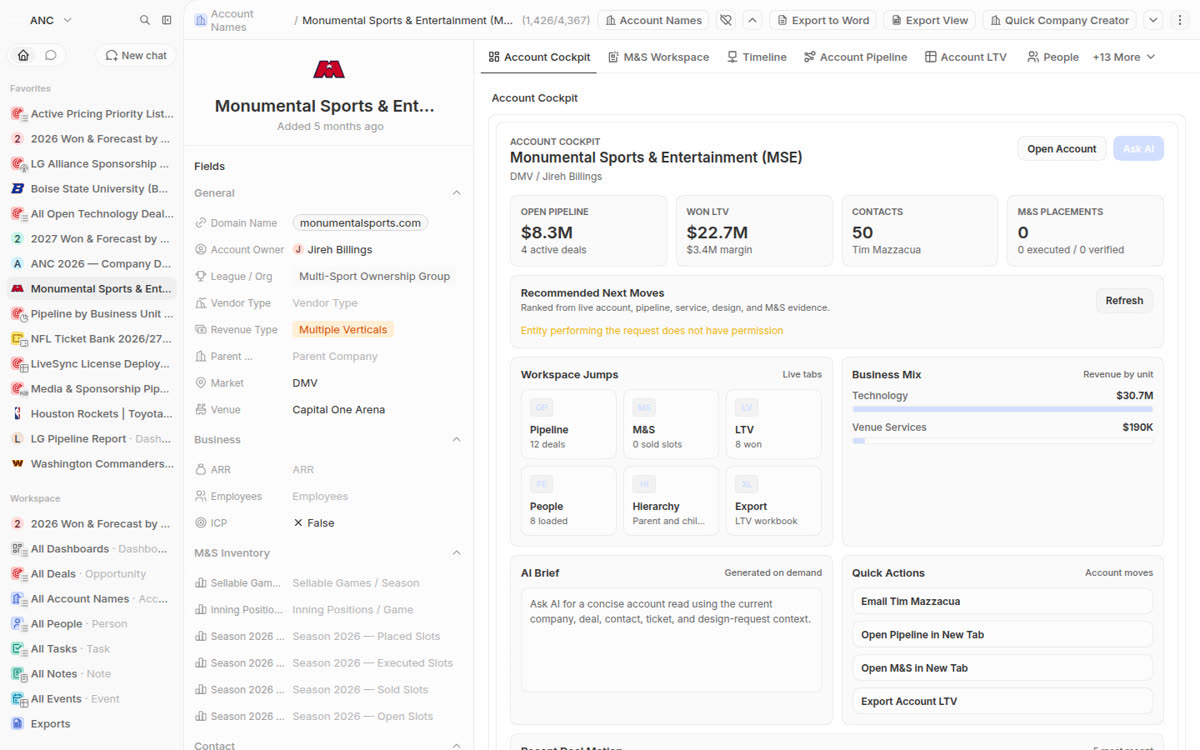Open the +13 More tabs dropdown

1124,57
